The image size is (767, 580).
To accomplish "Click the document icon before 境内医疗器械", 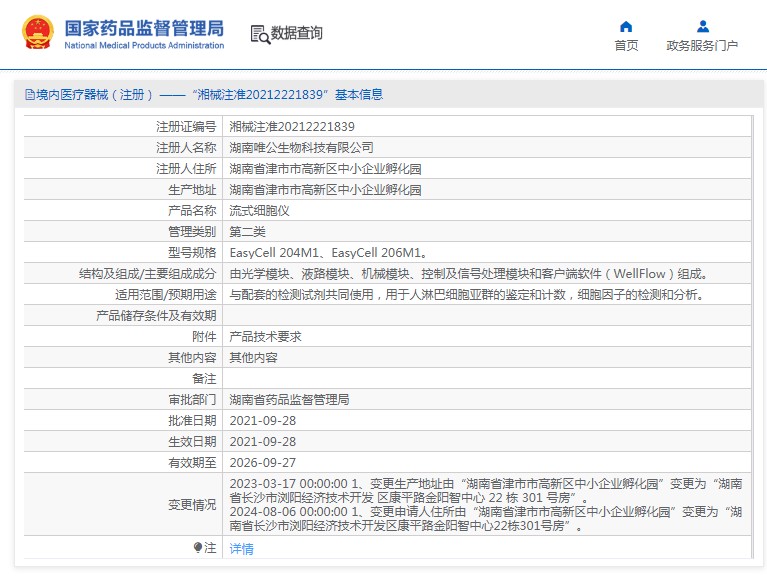I will click(x=30, y=95).
